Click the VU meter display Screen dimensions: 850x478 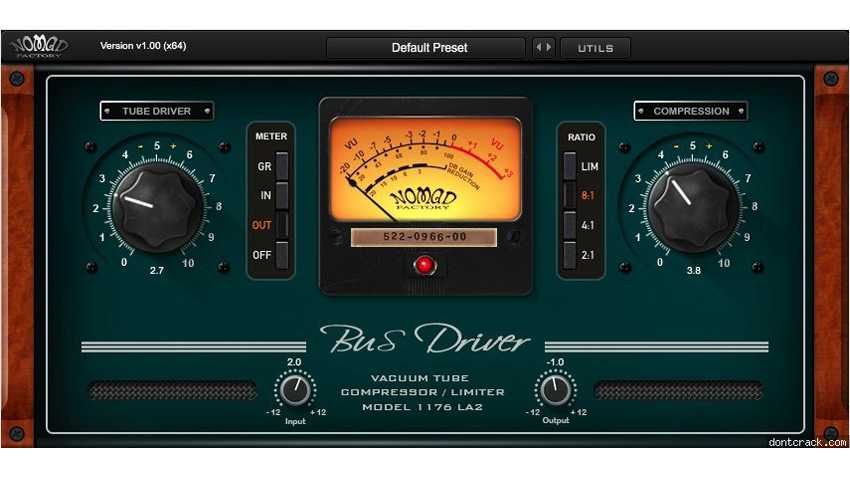425,169
